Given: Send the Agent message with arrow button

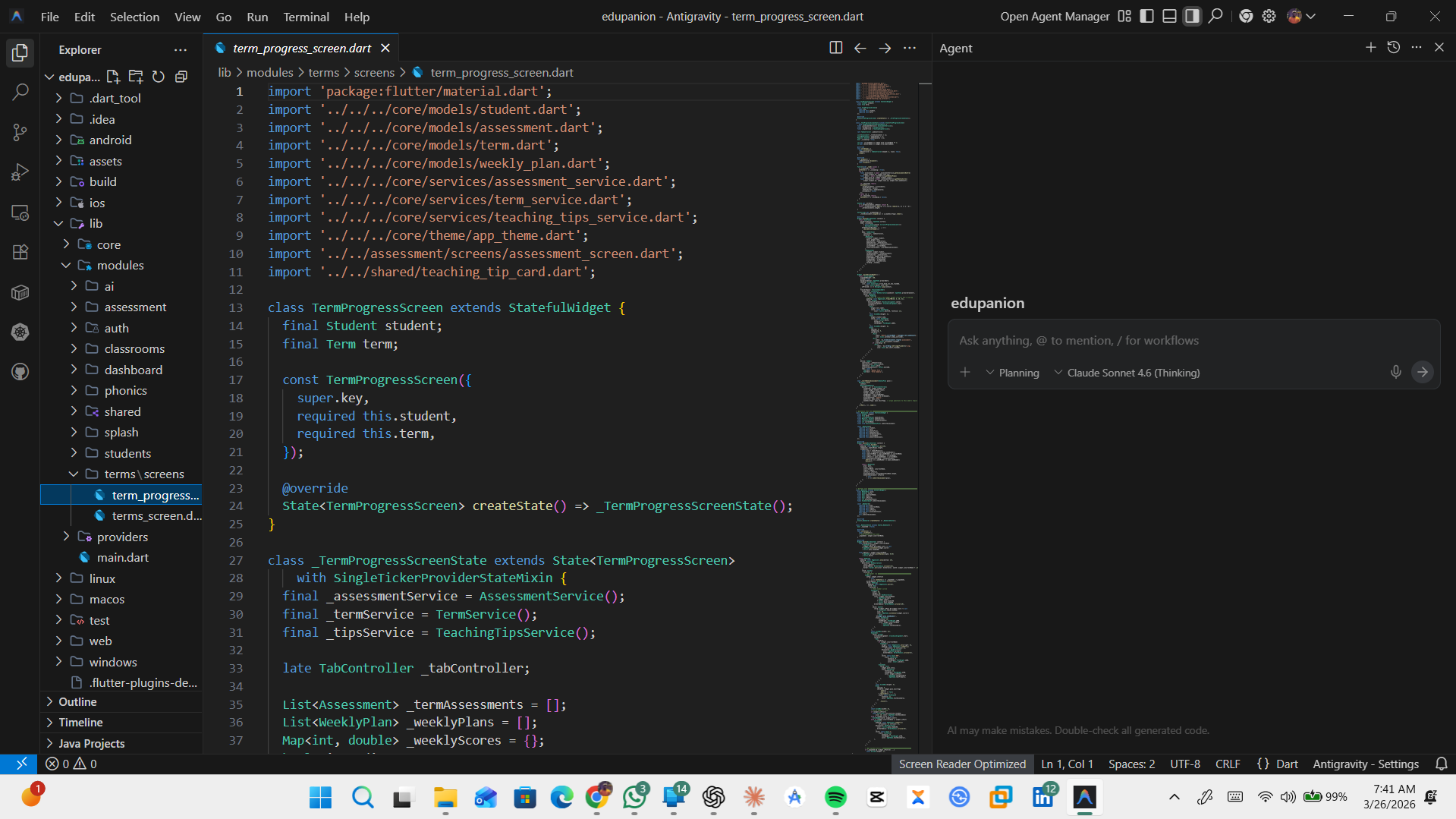Looking at the screenshot, I should 1423,372.
